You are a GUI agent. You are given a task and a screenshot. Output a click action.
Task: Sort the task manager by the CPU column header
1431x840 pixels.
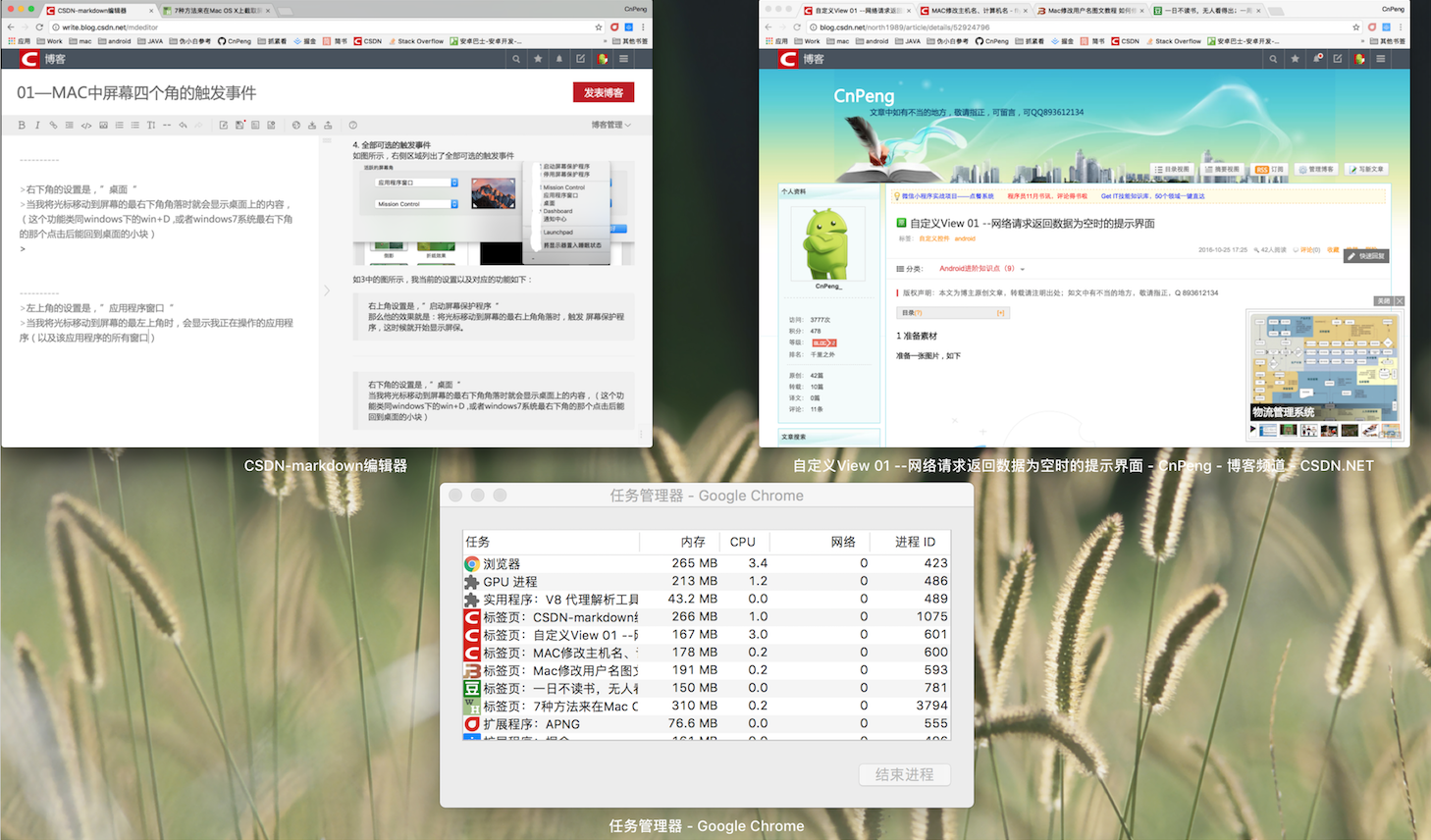click(x=743, y=542)
